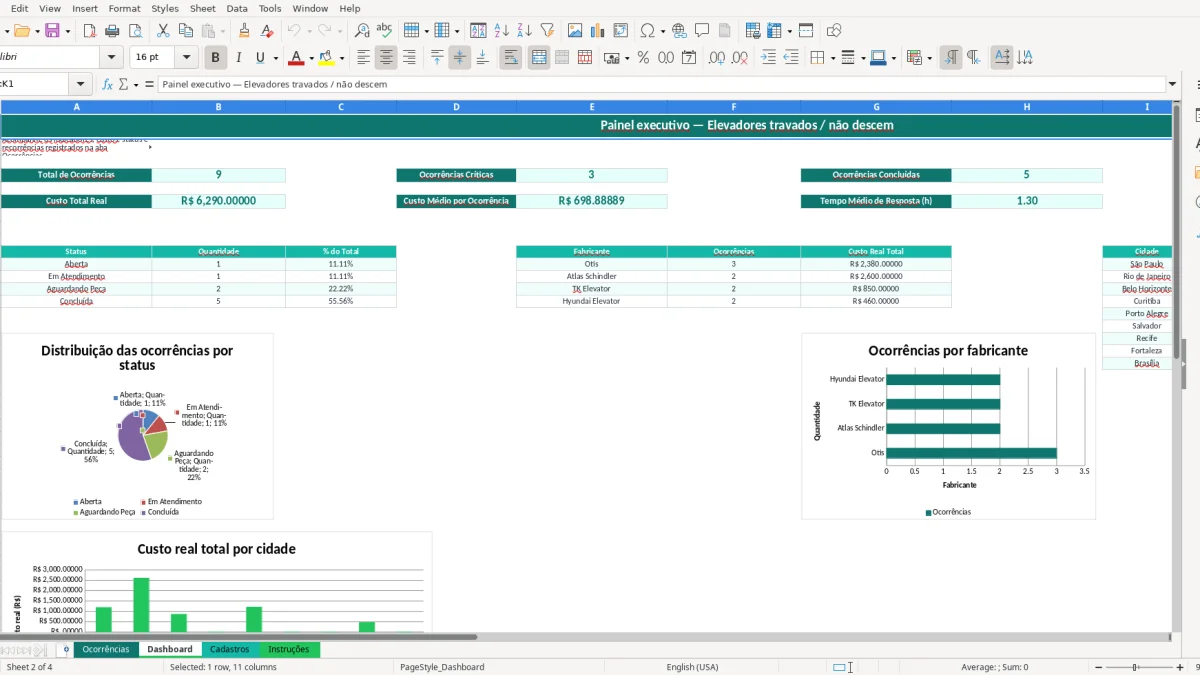Activate the Clone Formatting paintbrush
This screenshot has width=1200, height=675.
point(244,31)
